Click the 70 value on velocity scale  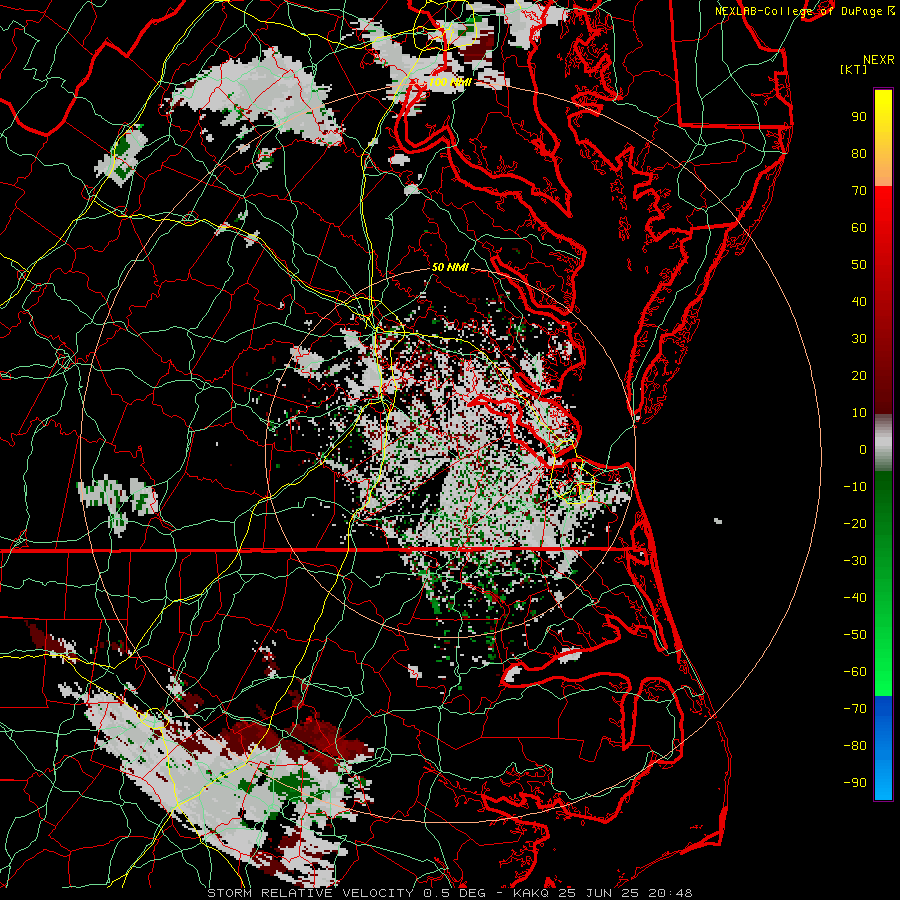pos(859,191)
